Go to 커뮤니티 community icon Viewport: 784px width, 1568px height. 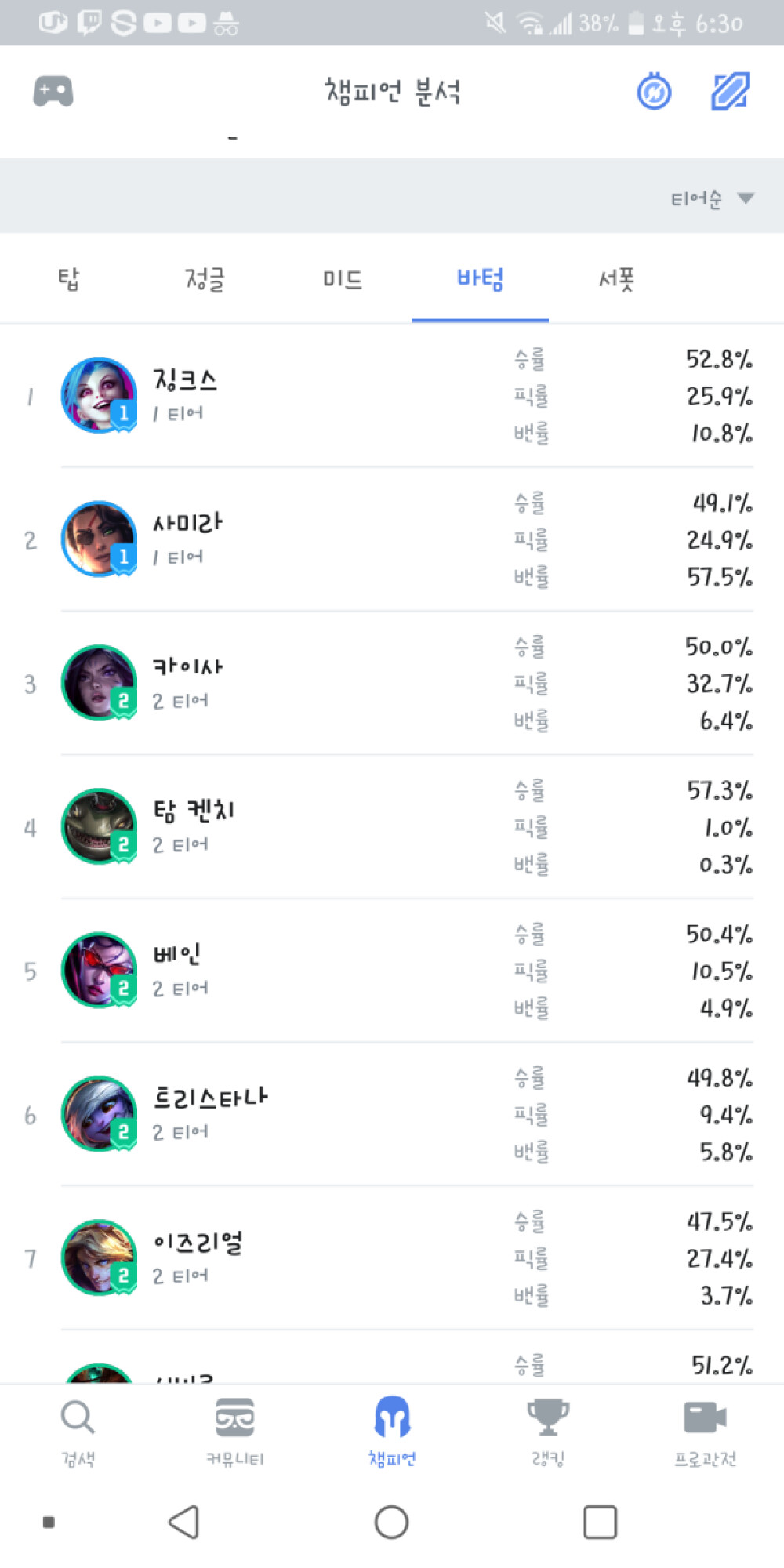pyautogui.click(x=234, y=1417)
